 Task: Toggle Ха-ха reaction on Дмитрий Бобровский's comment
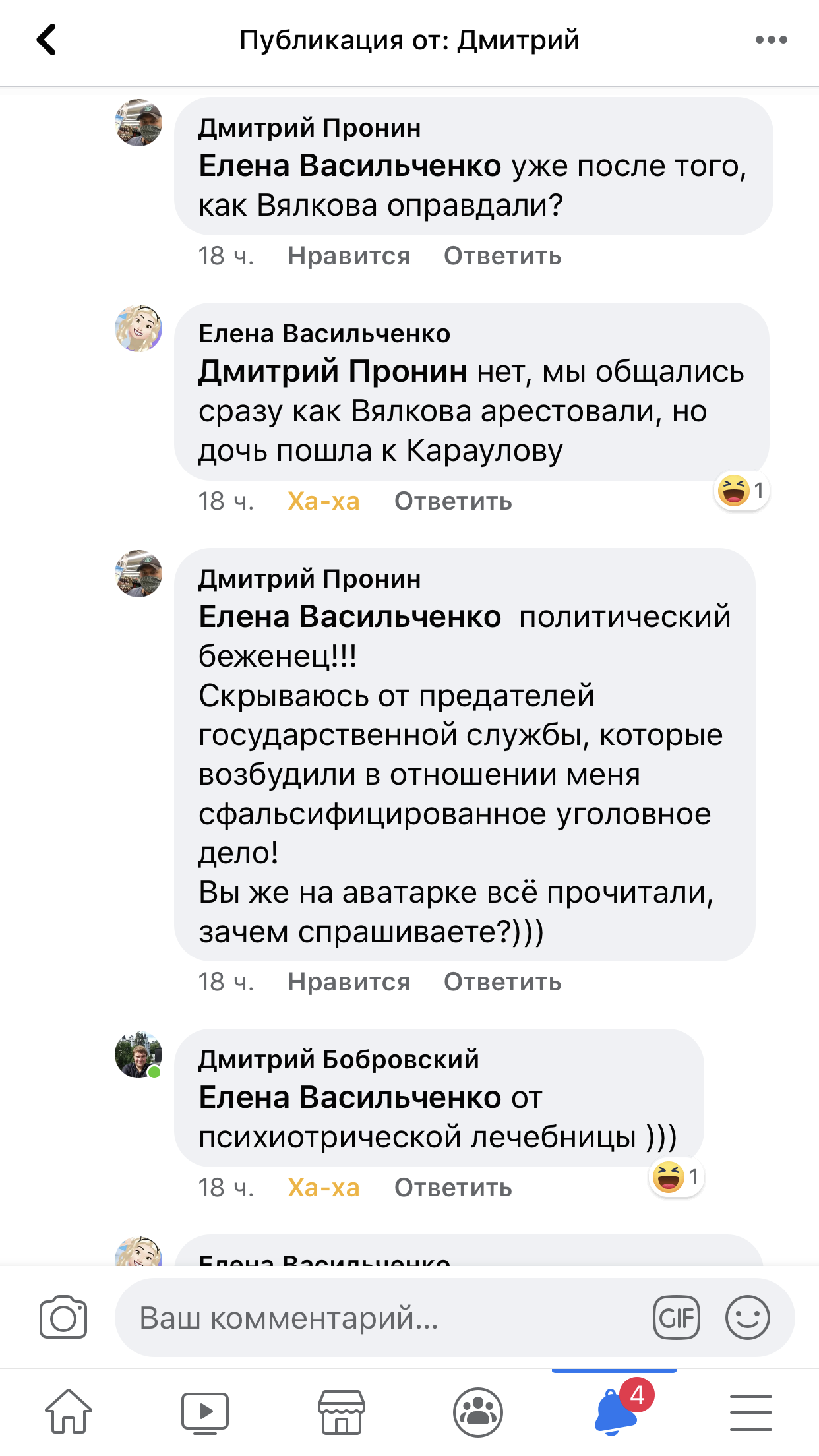point(324,1188)
